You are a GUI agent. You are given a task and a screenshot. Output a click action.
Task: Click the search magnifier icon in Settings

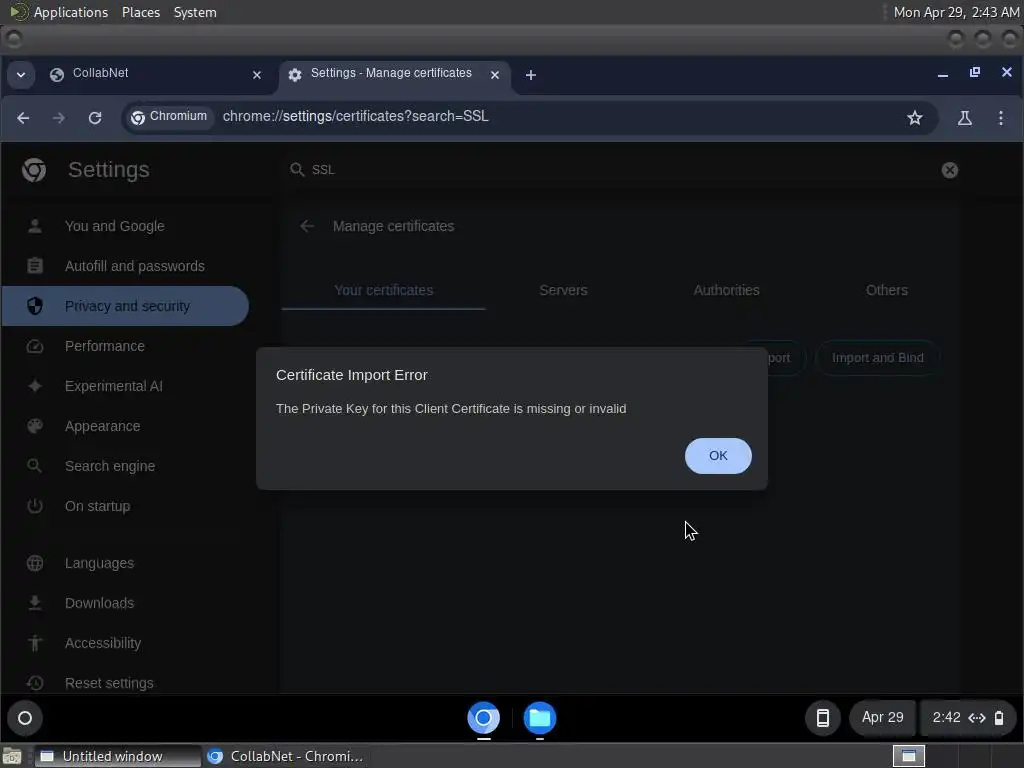click(x=296, y=170)
